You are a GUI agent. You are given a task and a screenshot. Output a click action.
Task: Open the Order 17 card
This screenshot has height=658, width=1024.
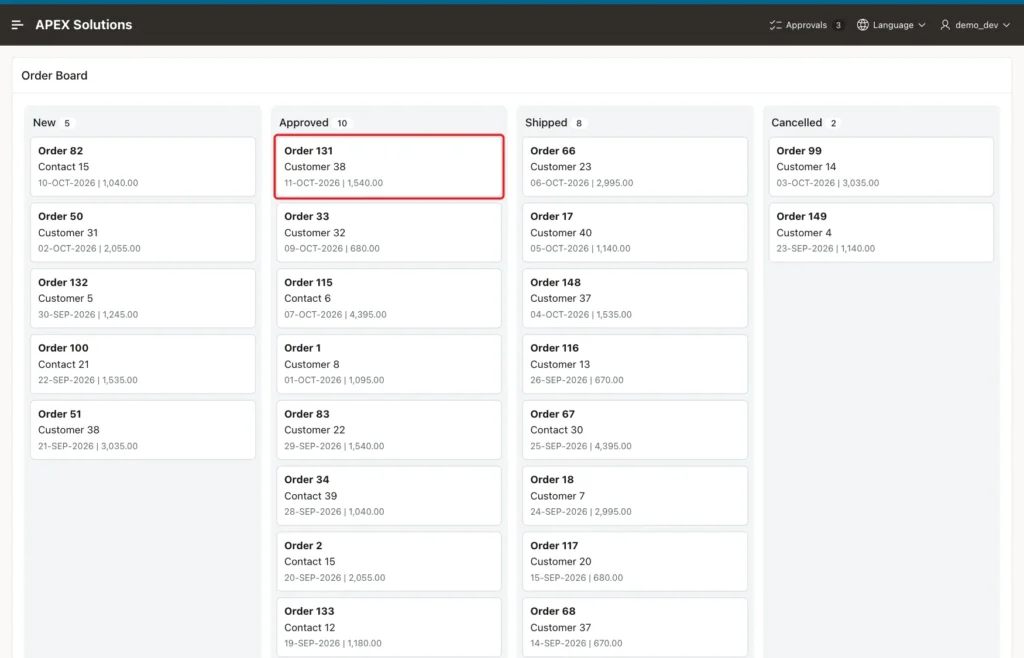pyautogui.click(x=635, y=232)
